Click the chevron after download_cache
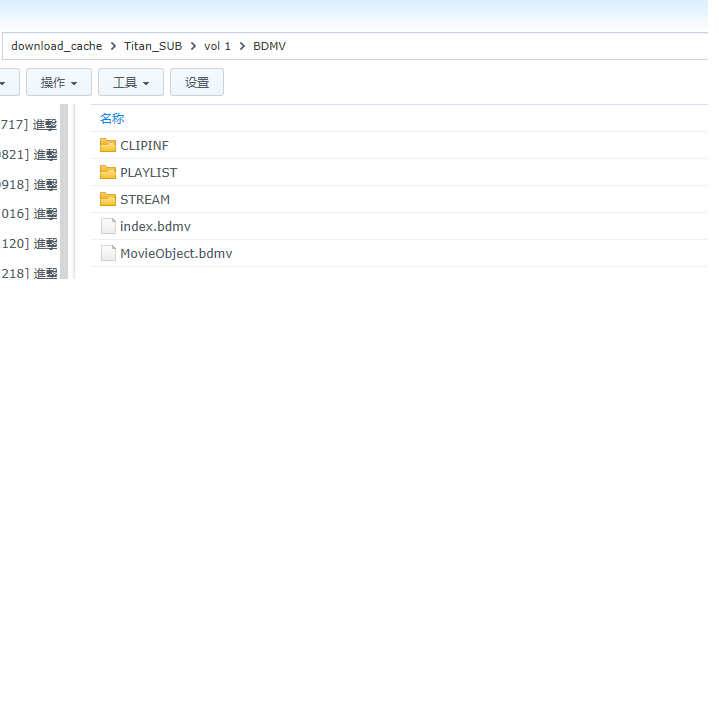This screenshot has height=720, width=719. 113,46
